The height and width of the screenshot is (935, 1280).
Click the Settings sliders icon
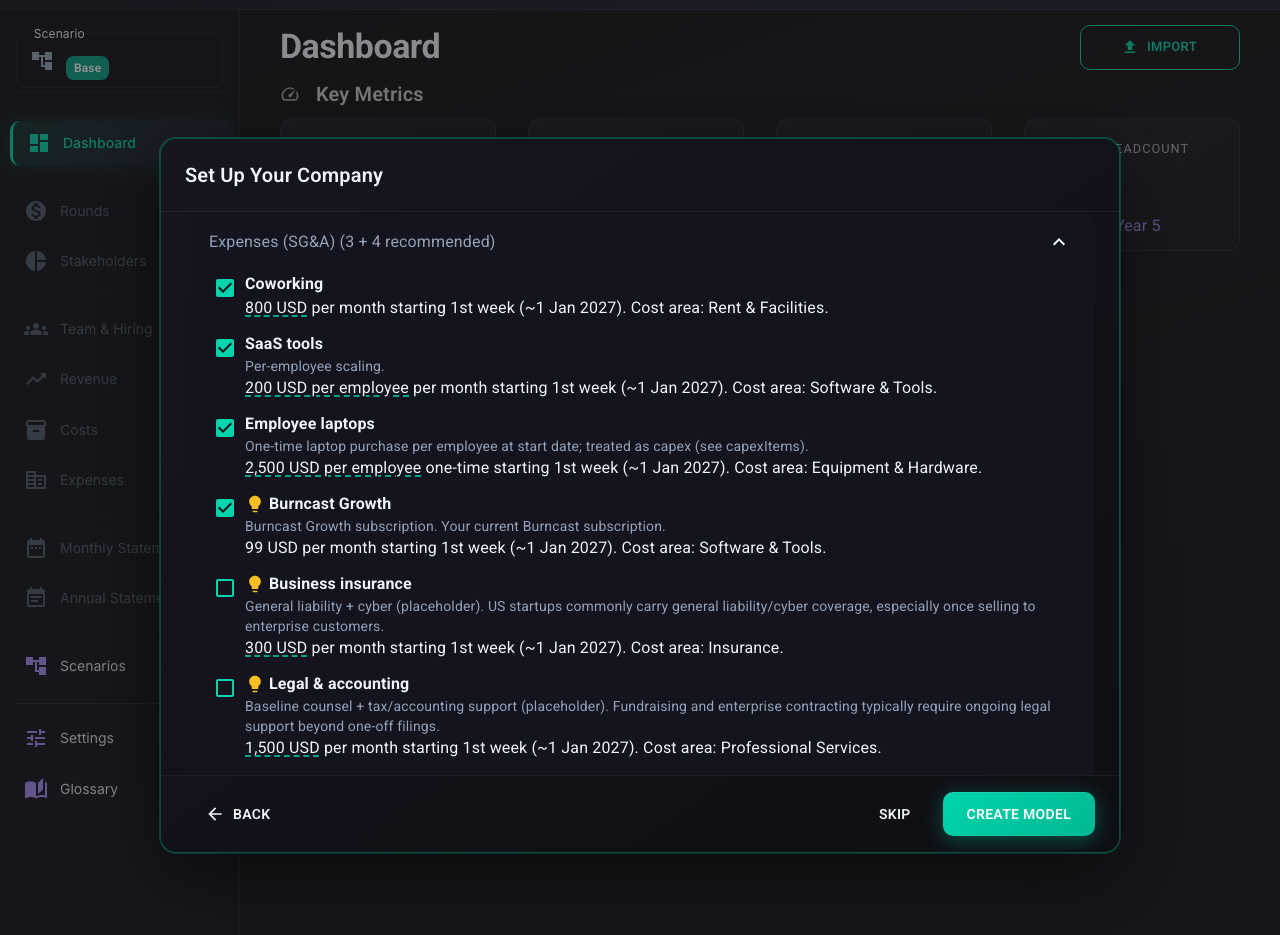tap(36, 738)
